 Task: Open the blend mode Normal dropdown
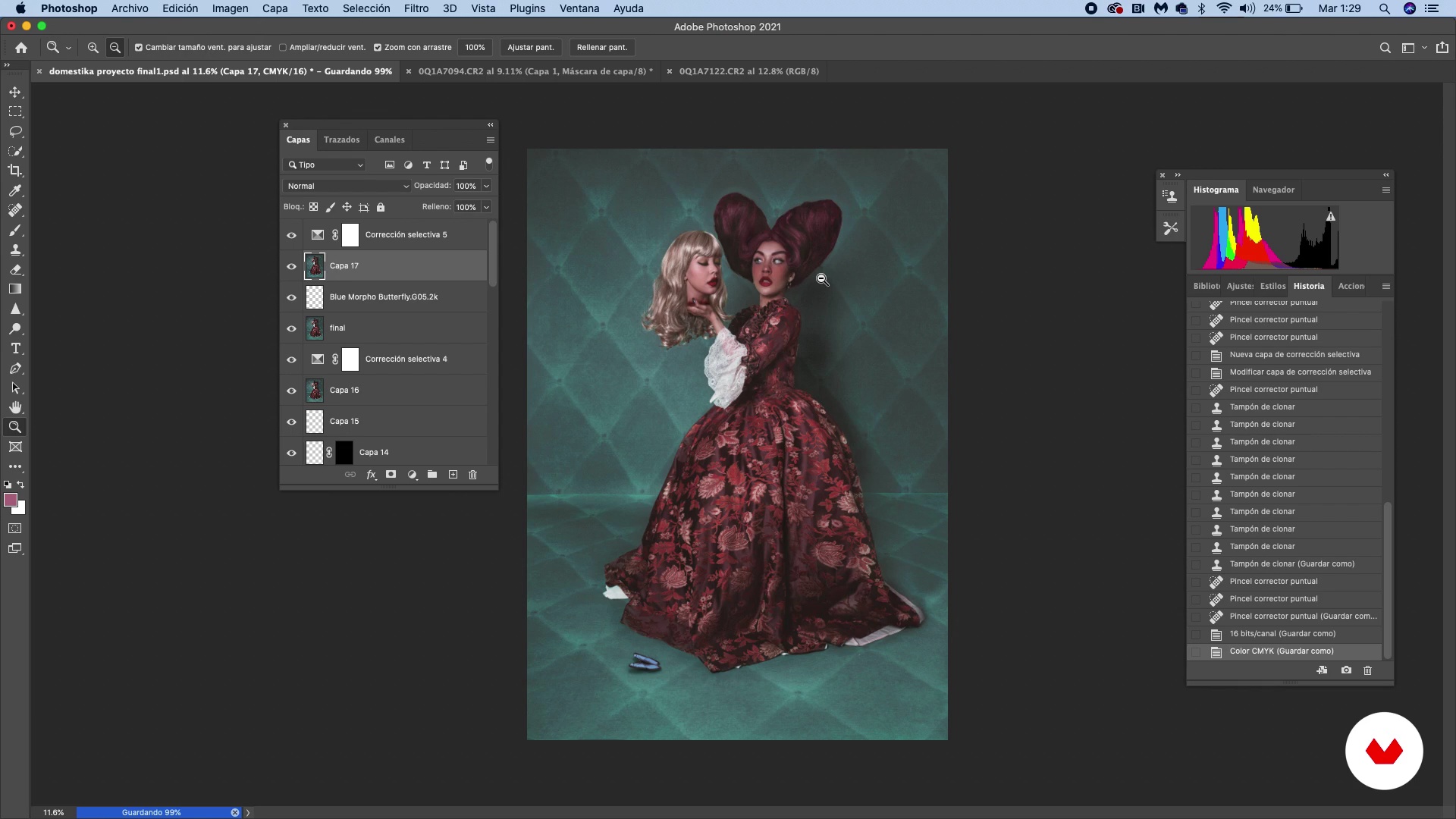[x=347, y=186]
